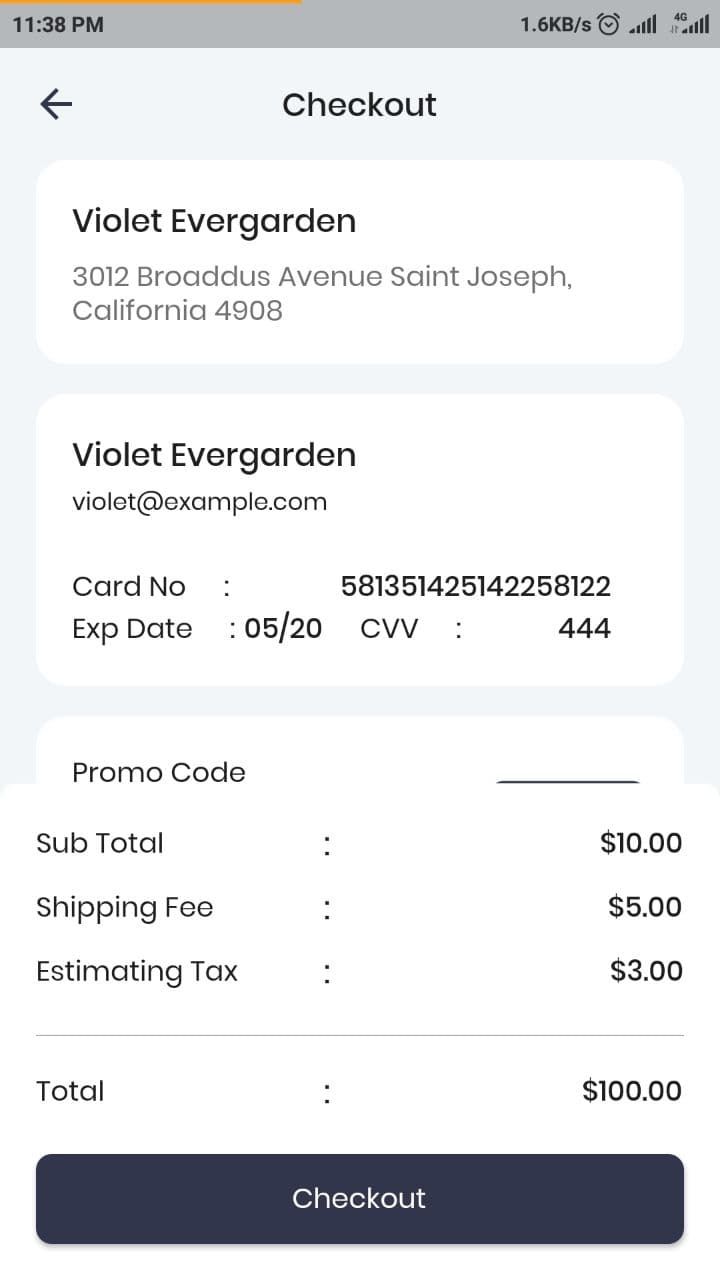Image resolution: width=720 pixels, height=1280 pixels.
Task: Tap the Shipping Fee amount $5.00
Action: click(x=645, y=907)
